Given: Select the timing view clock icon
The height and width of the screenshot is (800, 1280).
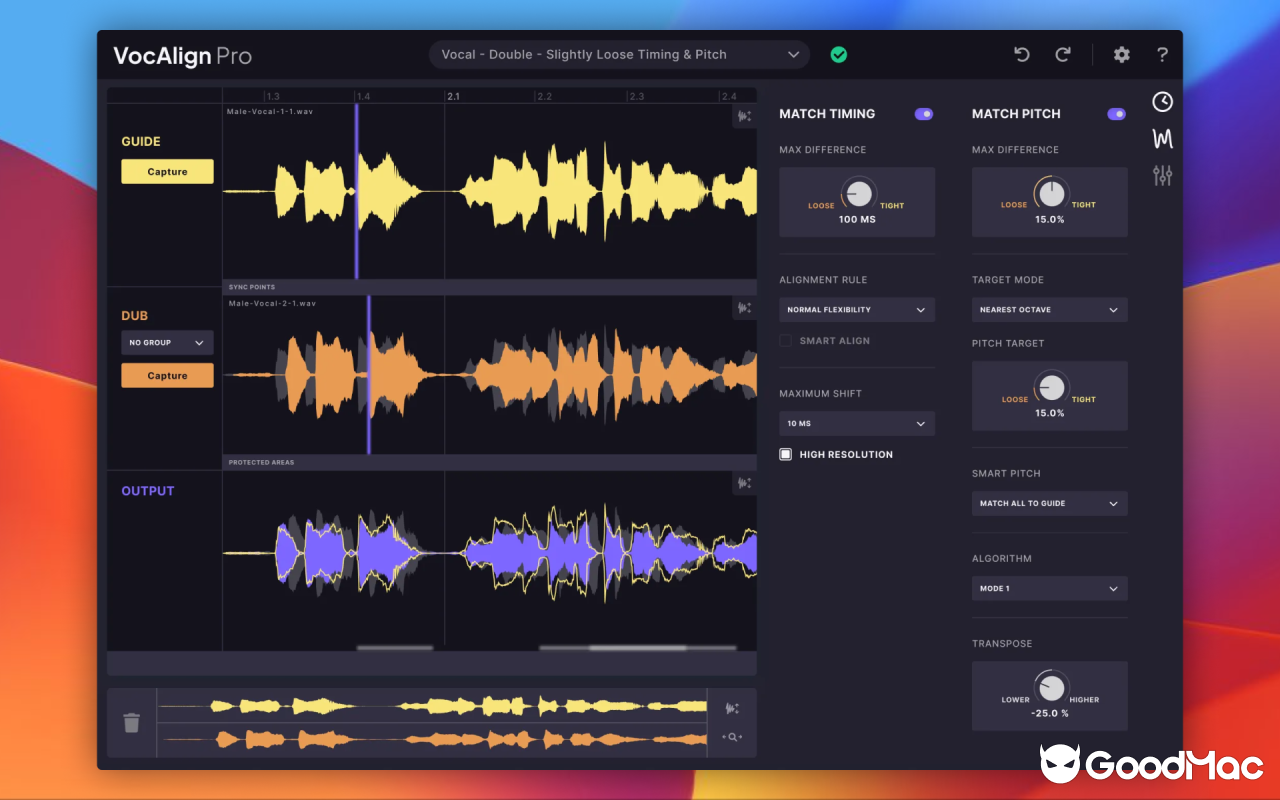Looking at the screenshot, I should (1162, 101).
